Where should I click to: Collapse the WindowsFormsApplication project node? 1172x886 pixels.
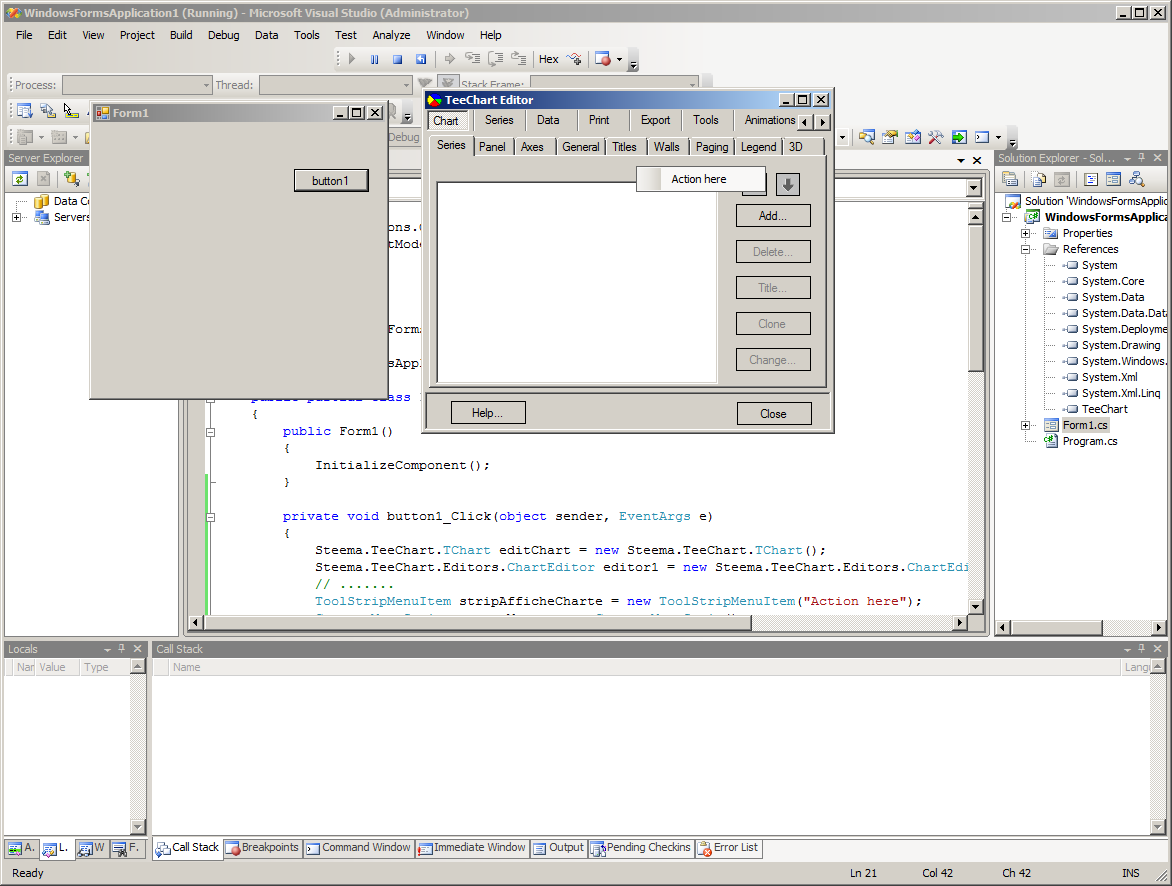coord(1007,217)
